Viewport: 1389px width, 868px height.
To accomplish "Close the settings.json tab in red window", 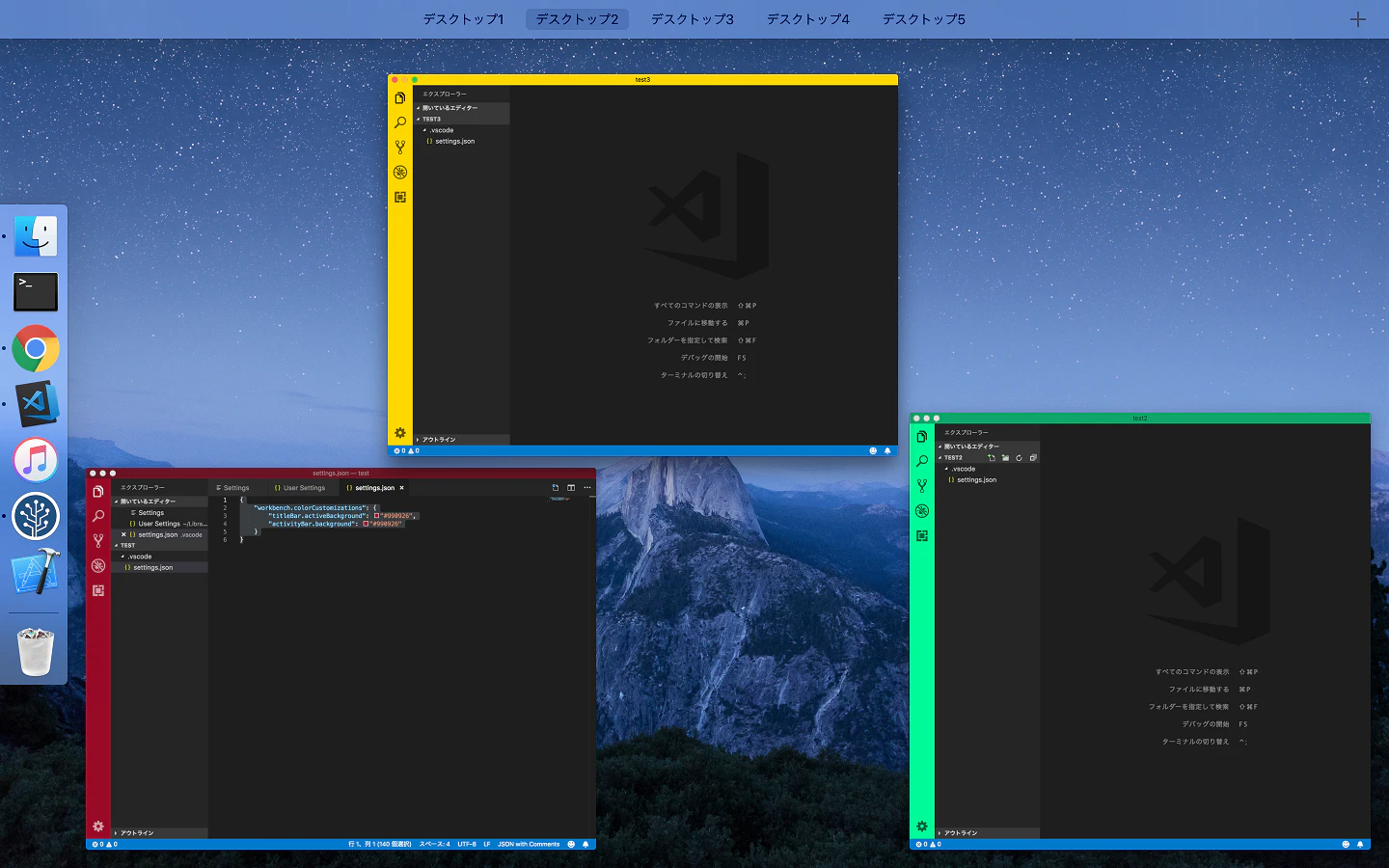I will (402, 488).
